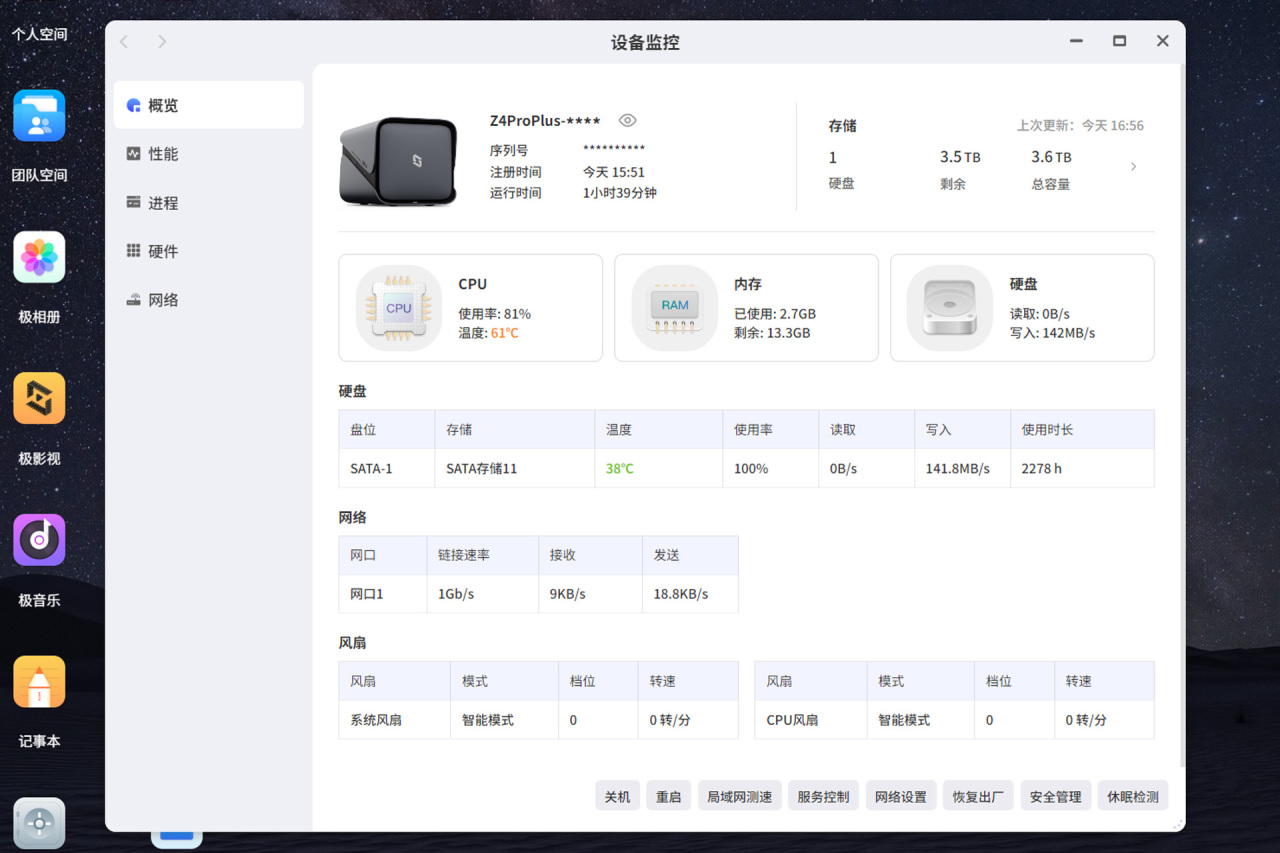Click the CPU temperature 61°C value
1280x853 pixels.
pyautogui.click(x=505, y=333)
